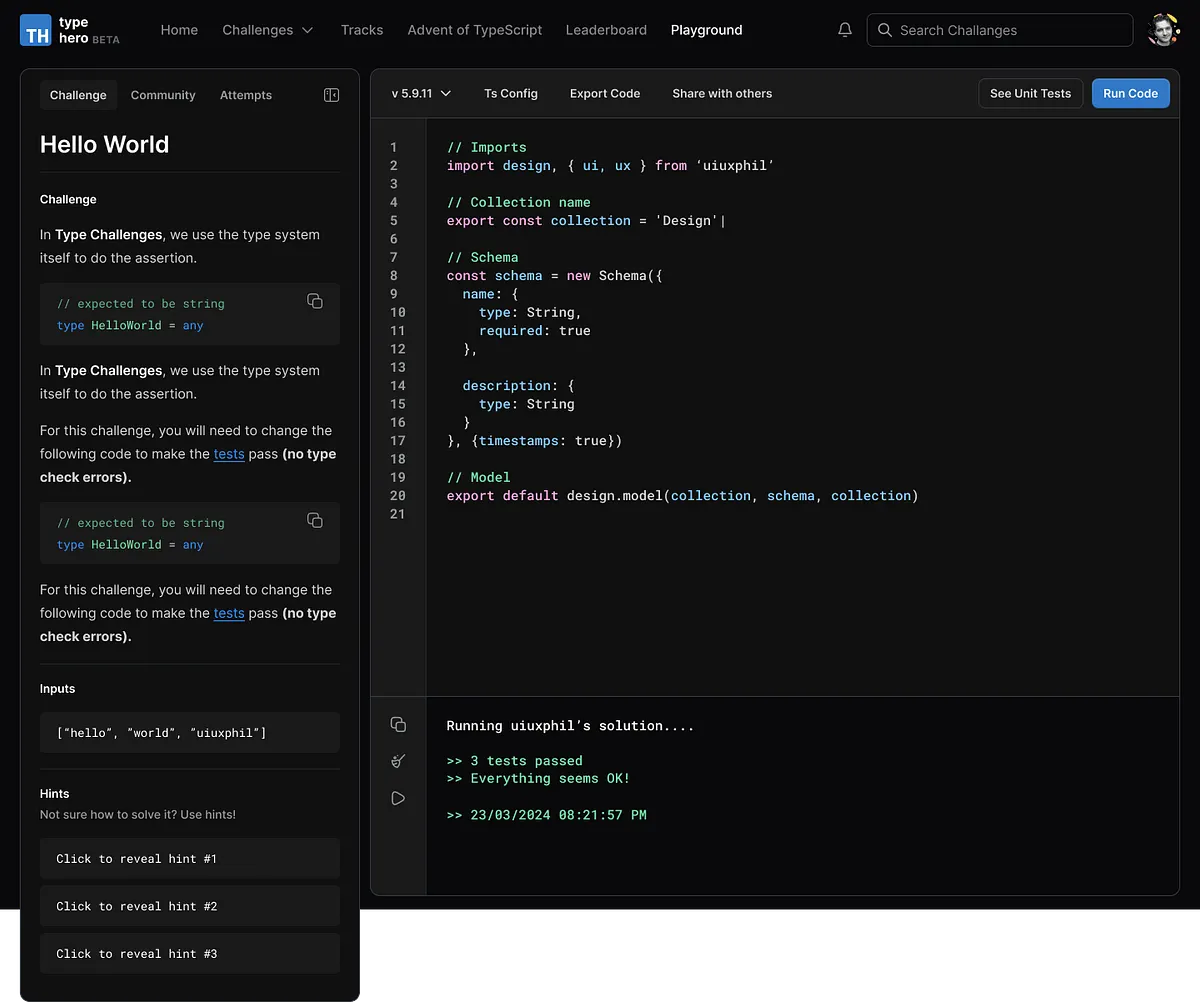Focus the Search Challanges field

(1000, 30)
